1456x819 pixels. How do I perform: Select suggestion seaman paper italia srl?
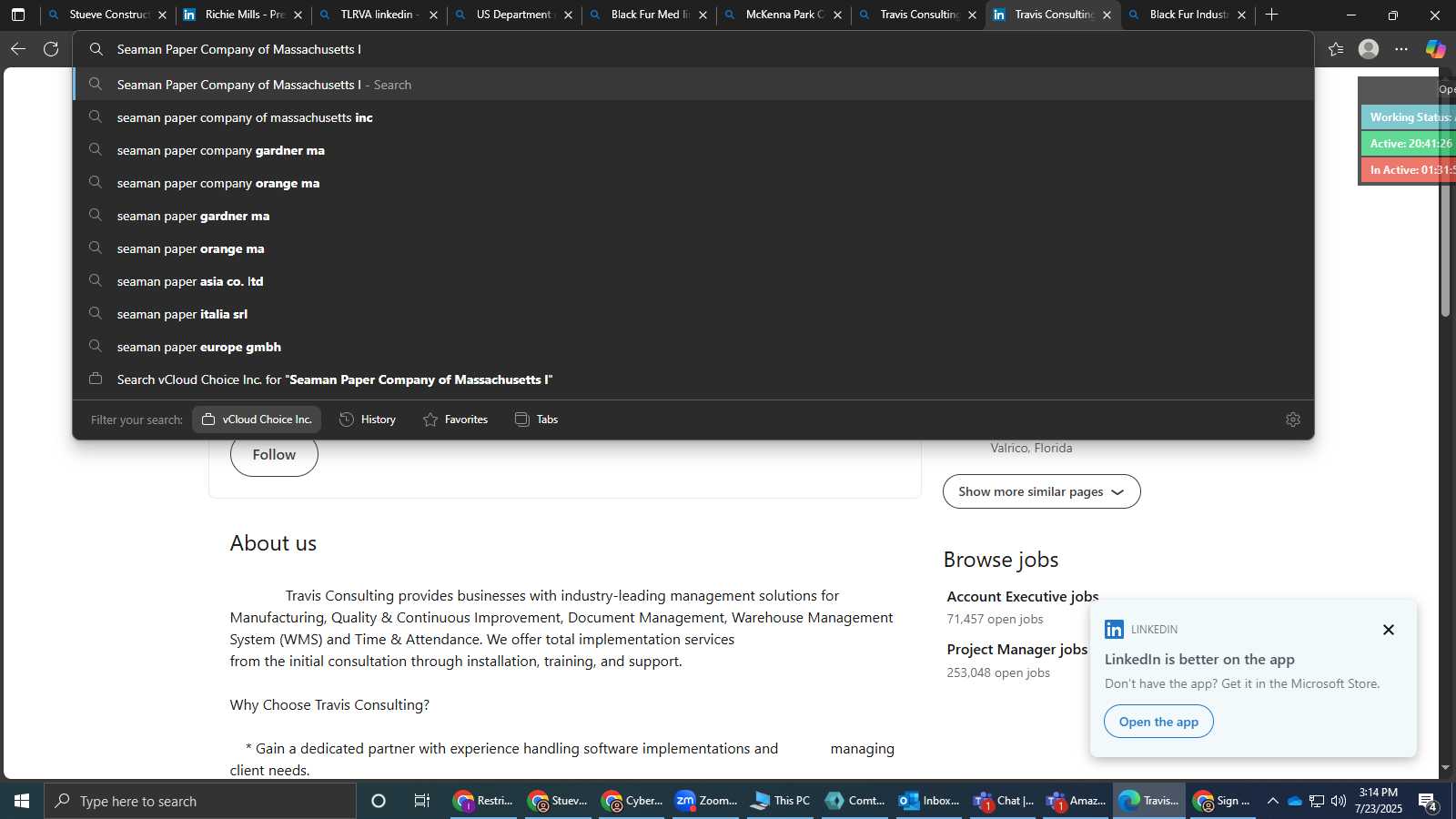[x=693, y=314]
